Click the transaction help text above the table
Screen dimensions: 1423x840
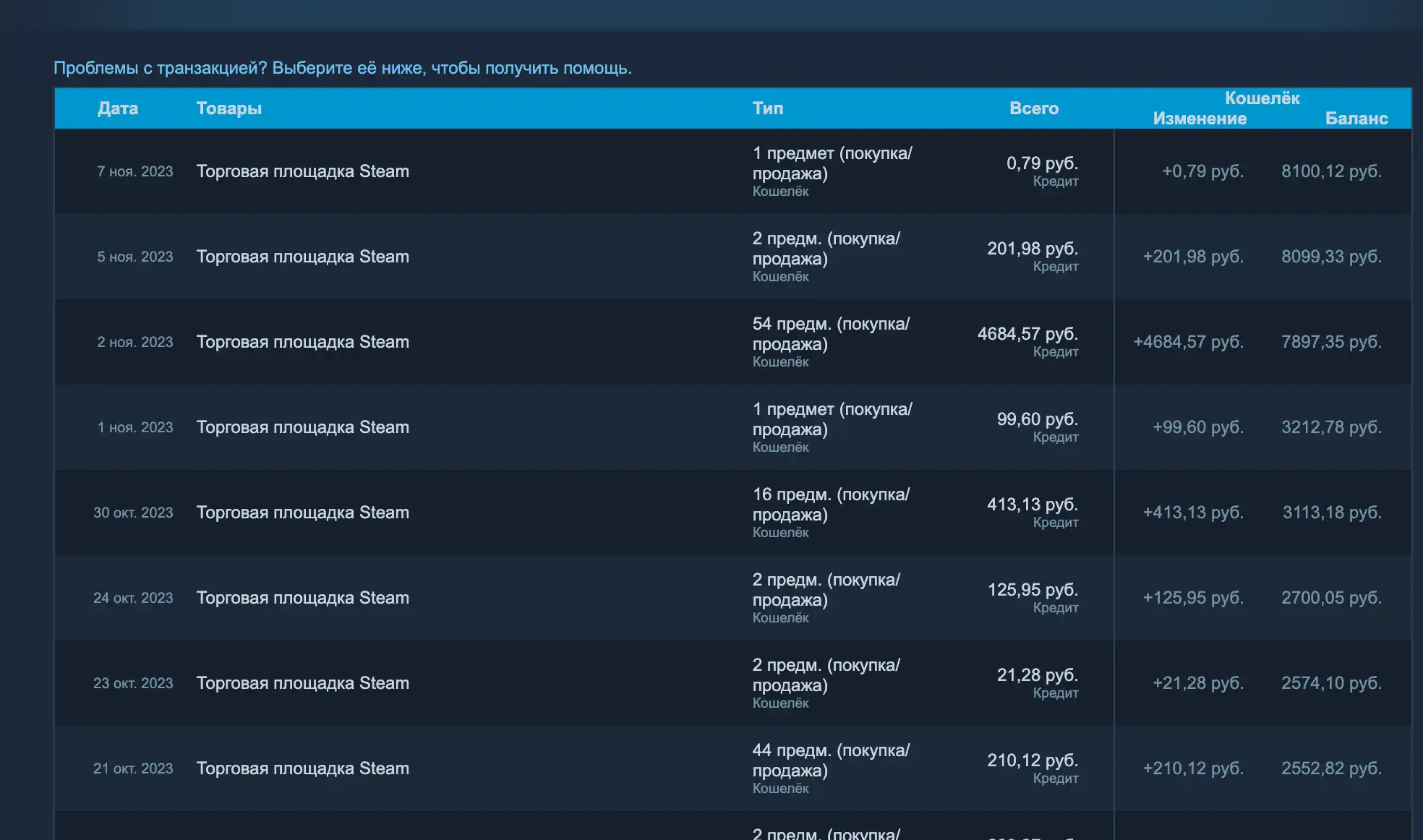[x=343, y=68]
